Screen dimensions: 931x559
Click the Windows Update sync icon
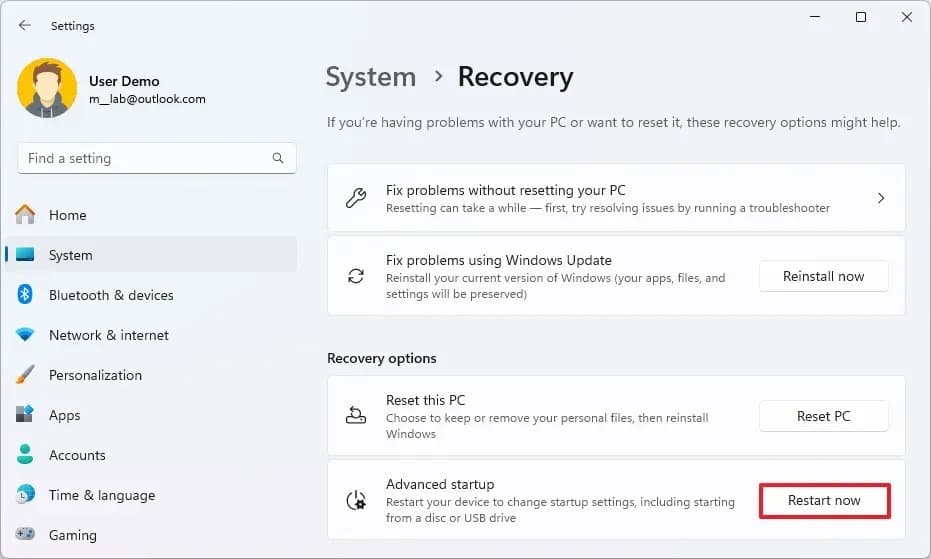tap(356, 276)
